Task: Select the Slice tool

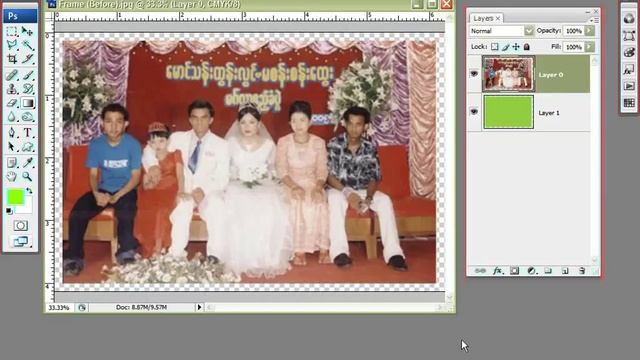Action: coord(27,59)
